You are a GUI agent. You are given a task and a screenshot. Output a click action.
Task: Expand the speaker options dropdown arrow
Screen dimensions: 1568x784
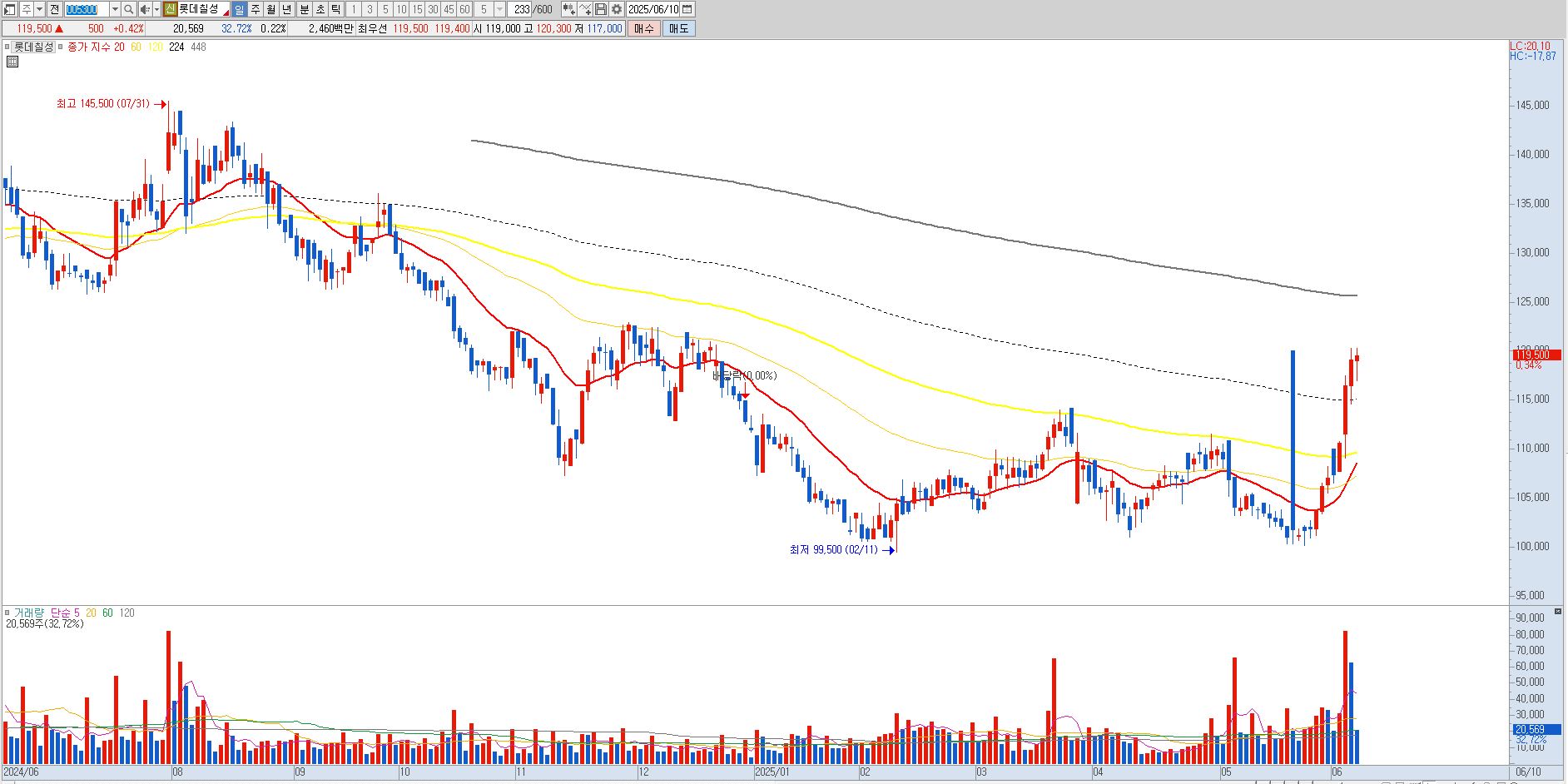coord(156,9)
